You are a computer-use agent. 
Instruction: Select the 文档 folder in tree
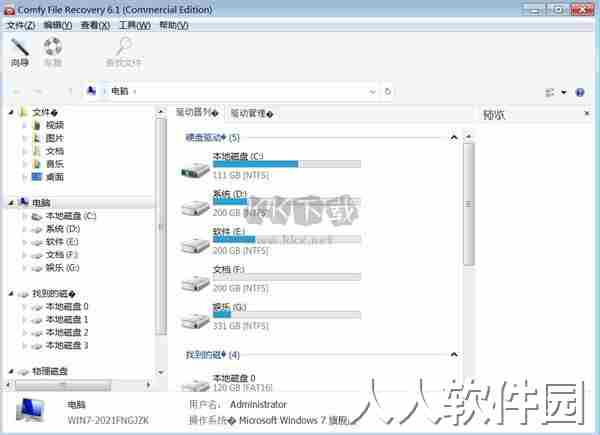(x=55, y=151)
